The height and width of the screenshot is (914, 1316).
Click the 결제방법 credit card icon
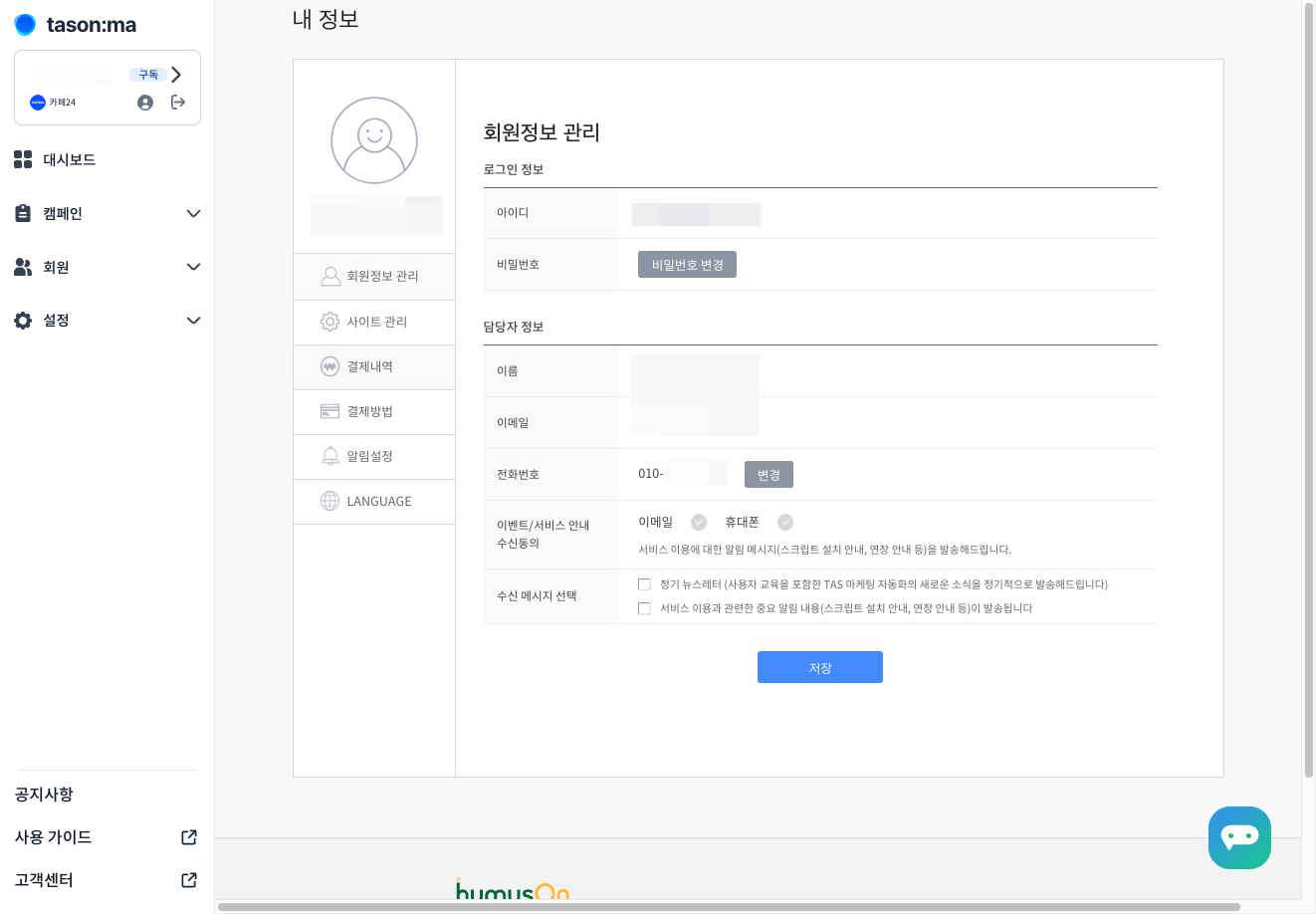pos(330,411)
